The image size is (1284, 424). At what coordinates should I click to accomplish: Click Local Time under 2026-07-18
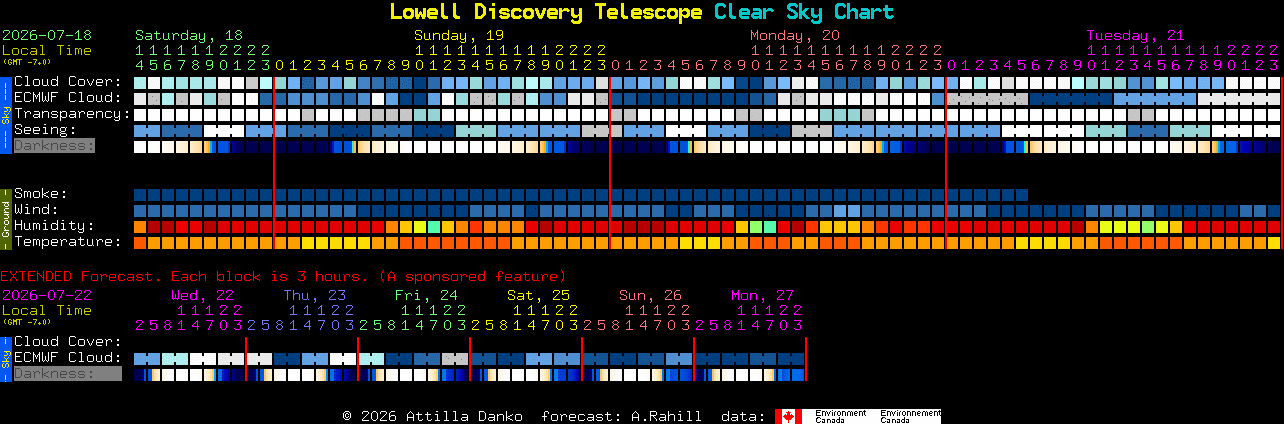point(47,50)
